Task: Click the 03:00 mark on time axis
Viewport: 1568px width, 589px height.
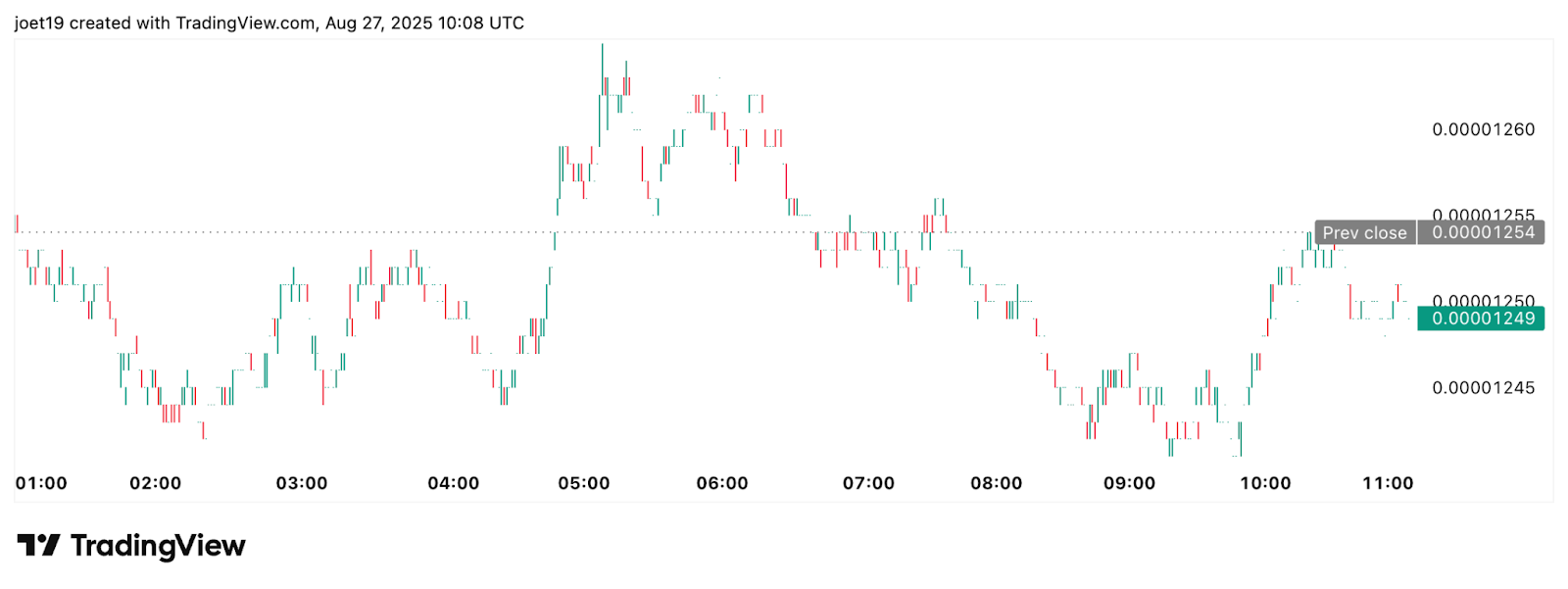Action: coord(302,483)
